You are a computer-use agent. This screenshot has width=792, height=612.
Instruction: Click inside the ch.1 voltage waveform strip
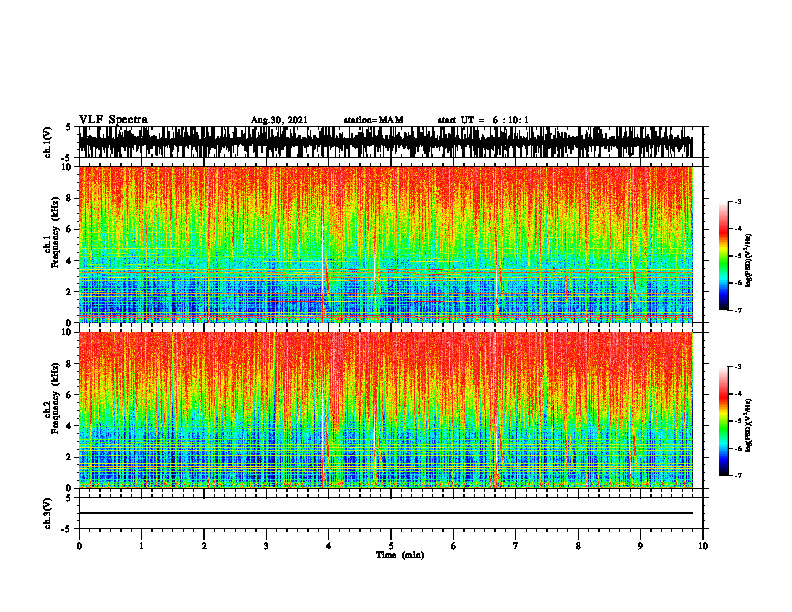pyautogui.click(x=385, y=142)
